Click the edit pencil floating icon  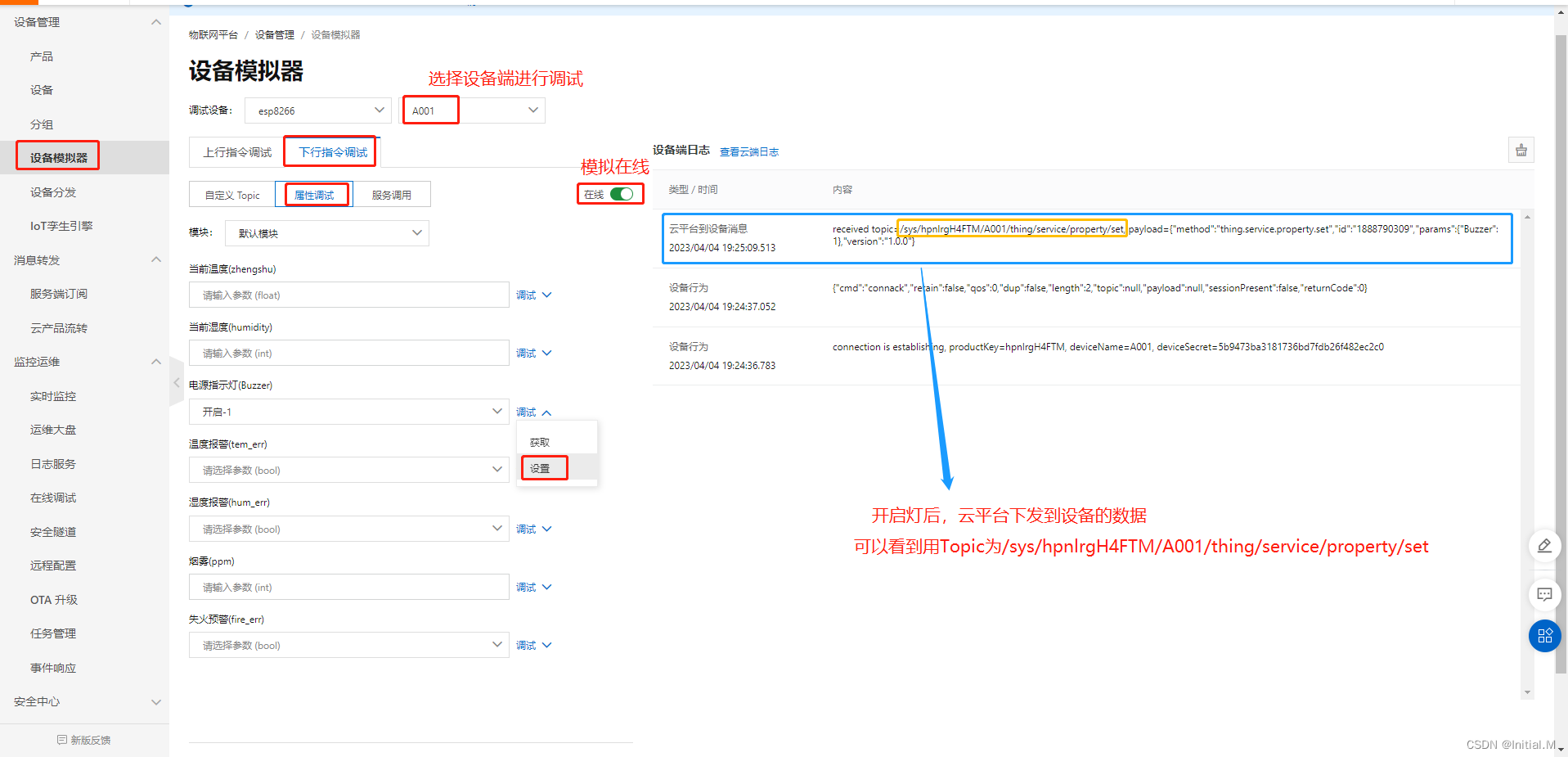click(x=1544, y=546)
